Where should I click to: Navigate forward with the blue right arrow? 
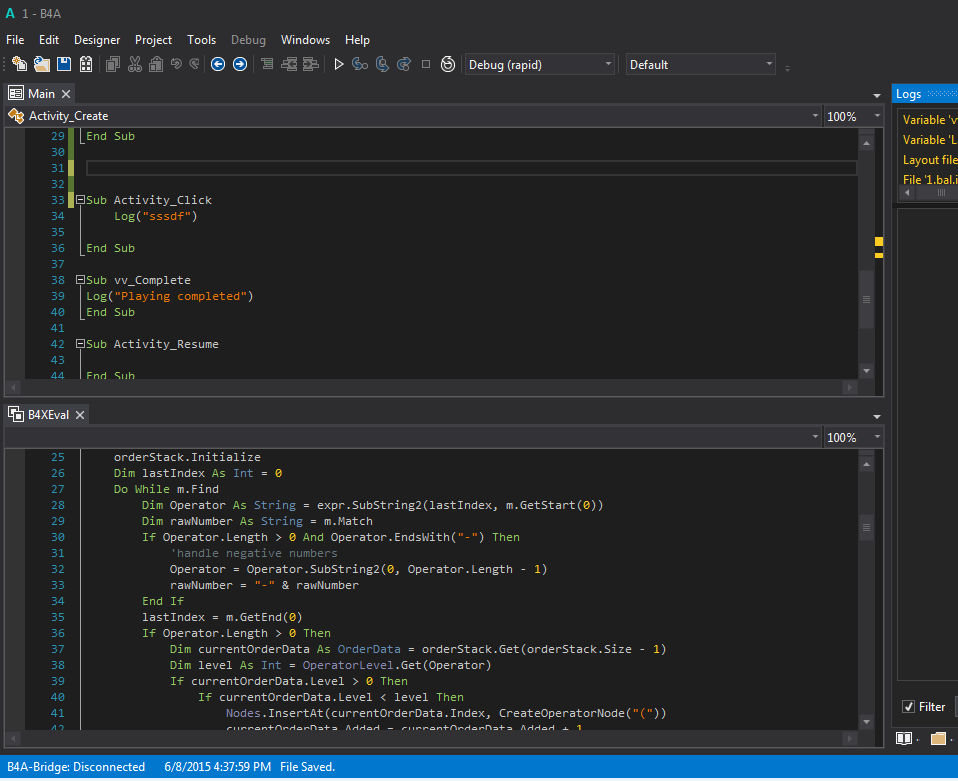[x=240, y=64]
